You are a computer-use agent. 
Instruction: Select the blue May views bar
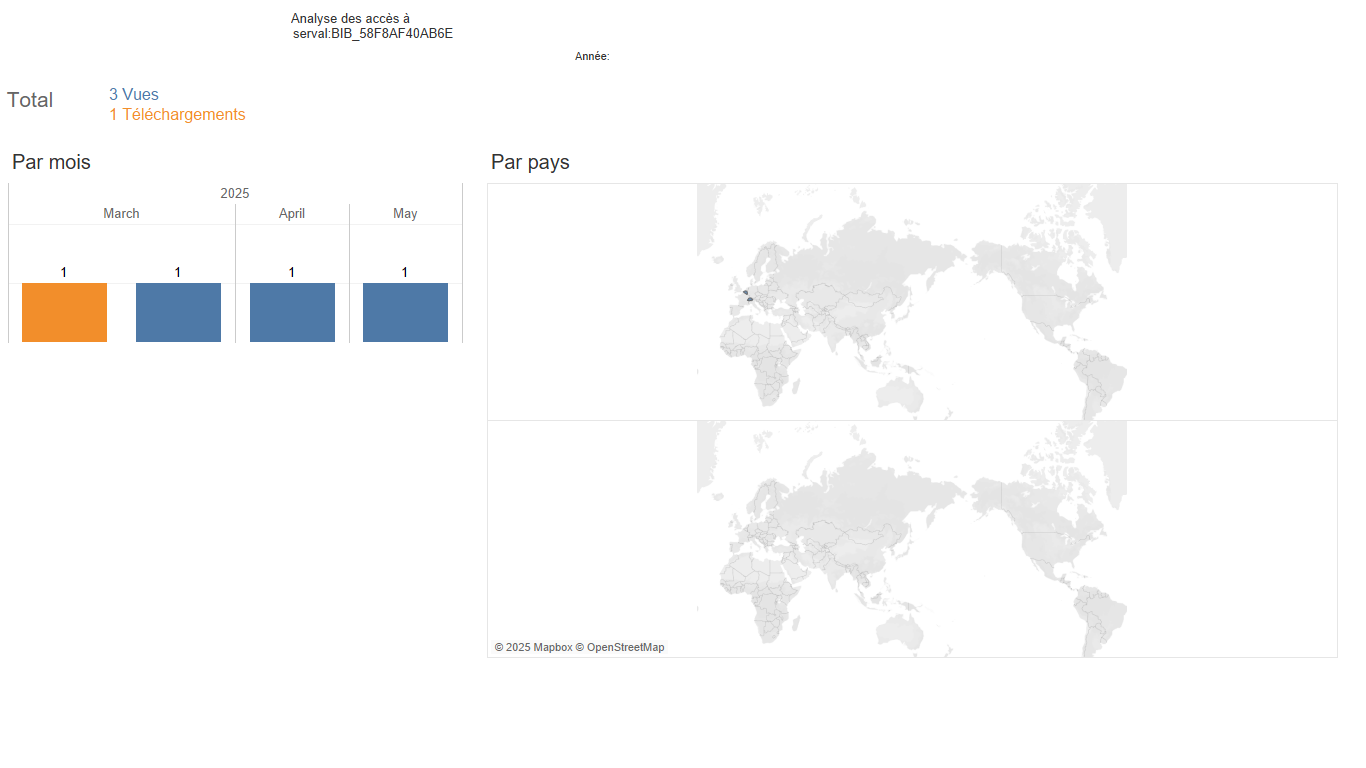(405, 313)
